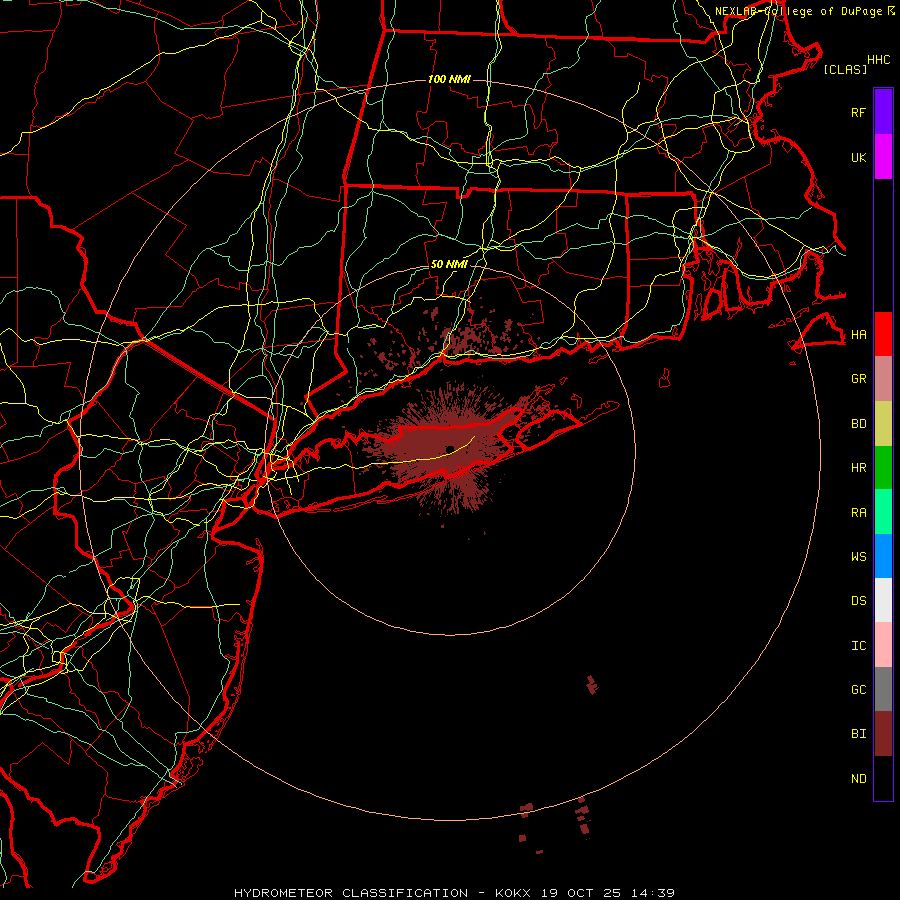The width and height of the screenshot is (900, 900).
Task: Click the RF legend label
Action: click(858, 112)
